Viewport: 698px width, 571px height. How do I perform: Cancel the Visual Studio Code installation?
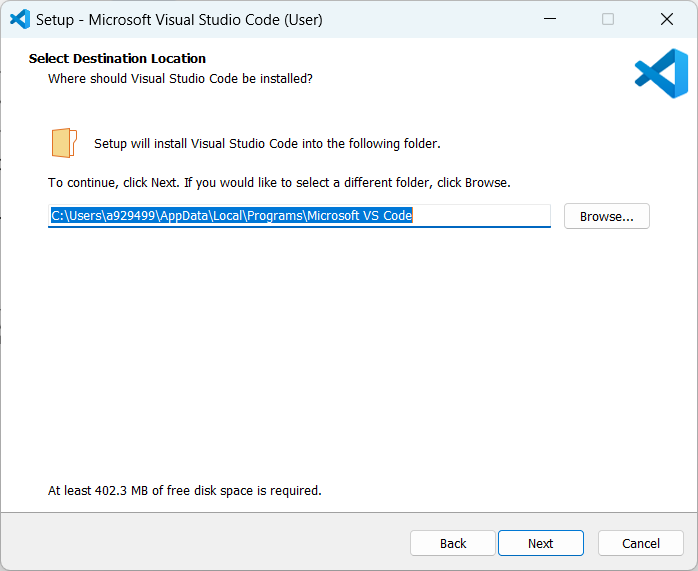[640, 543]
